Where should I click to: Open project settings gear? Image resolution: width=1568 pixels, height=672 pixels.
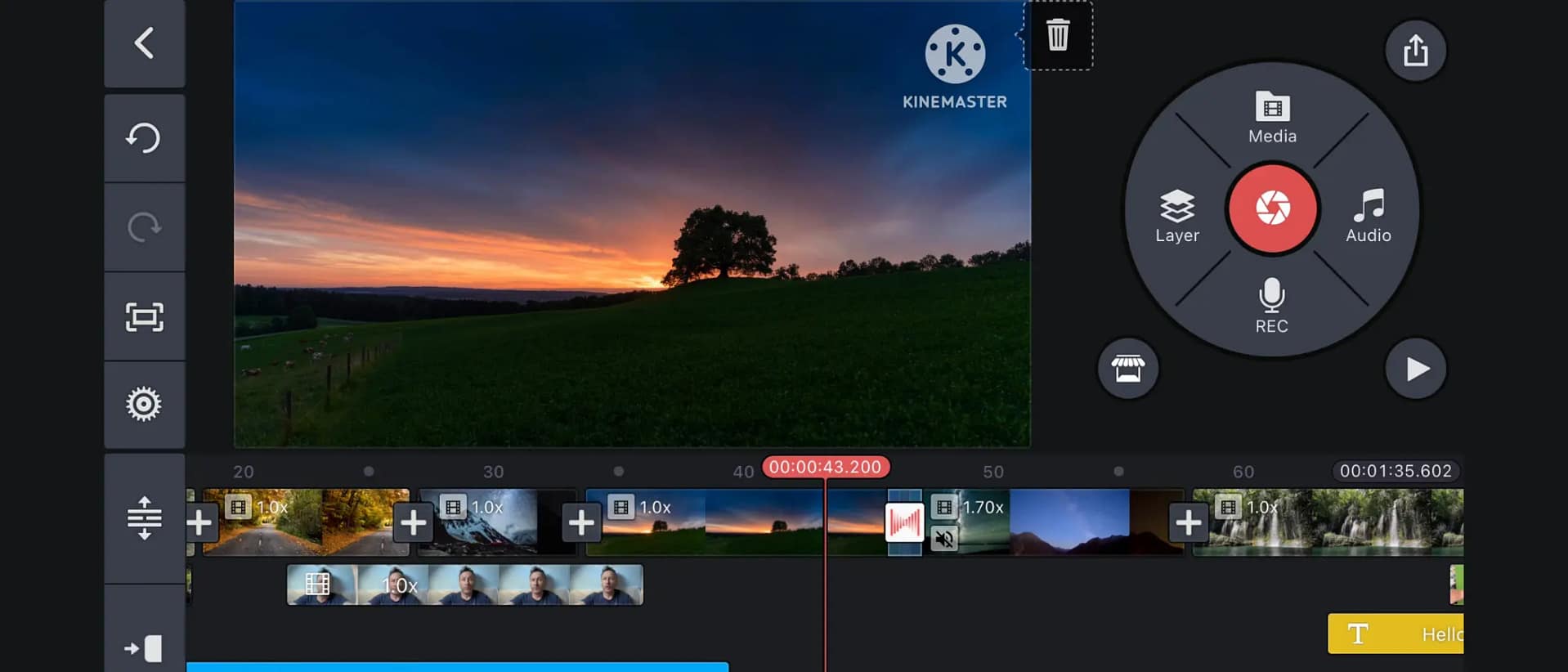click(144, 404)
